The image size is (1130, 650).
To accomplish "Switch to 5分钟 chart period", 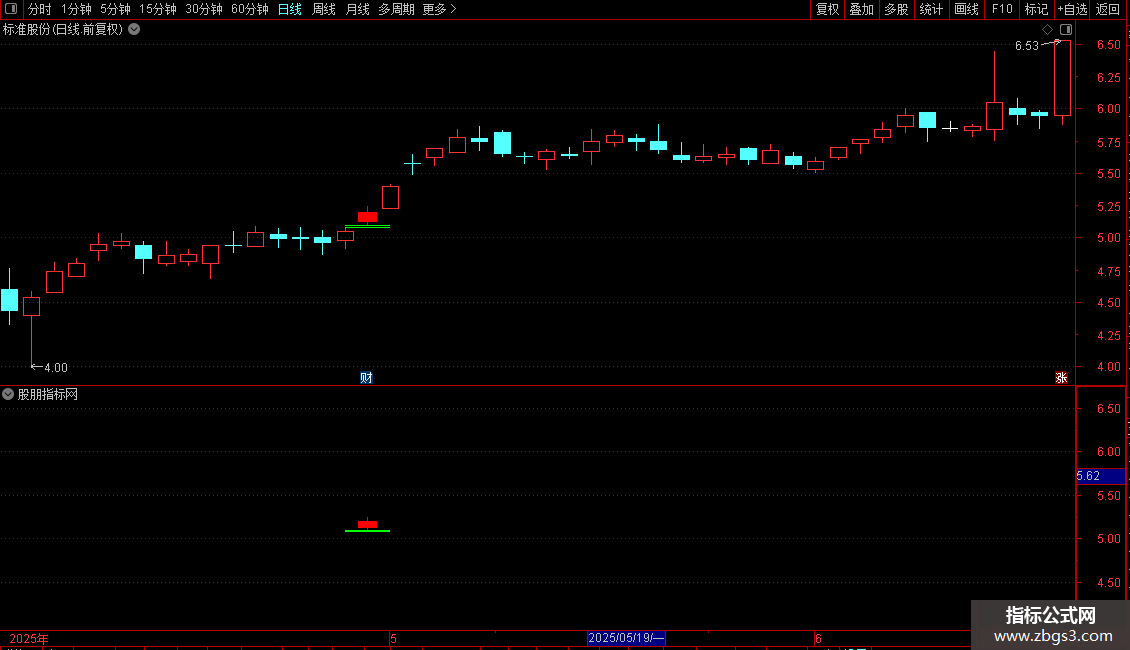I will (115, 9).
